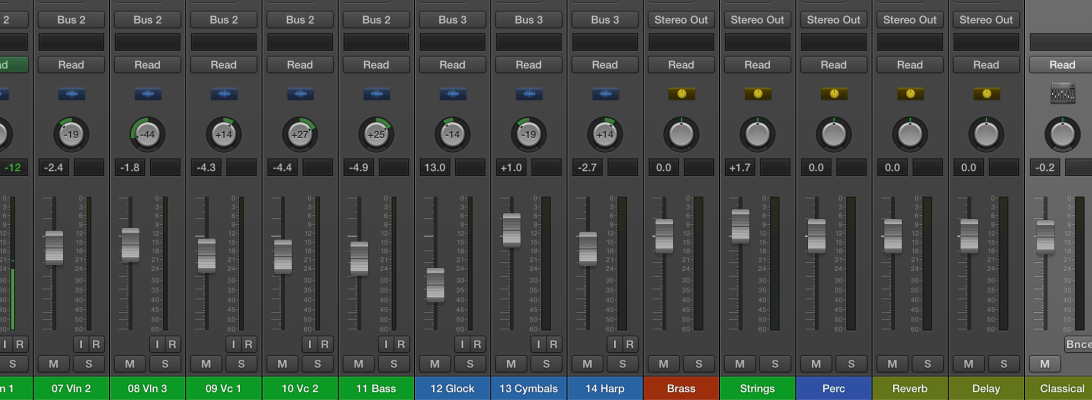Mute the 09 Vc 1 channel

[x=206, y=364]
